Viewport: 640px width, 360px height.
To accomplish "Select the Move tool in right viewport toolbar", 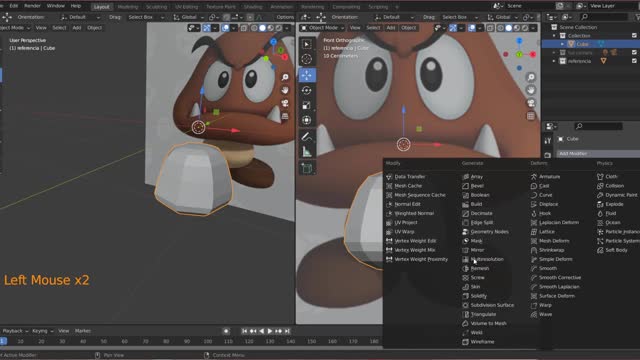I will [x=307, y=75].
